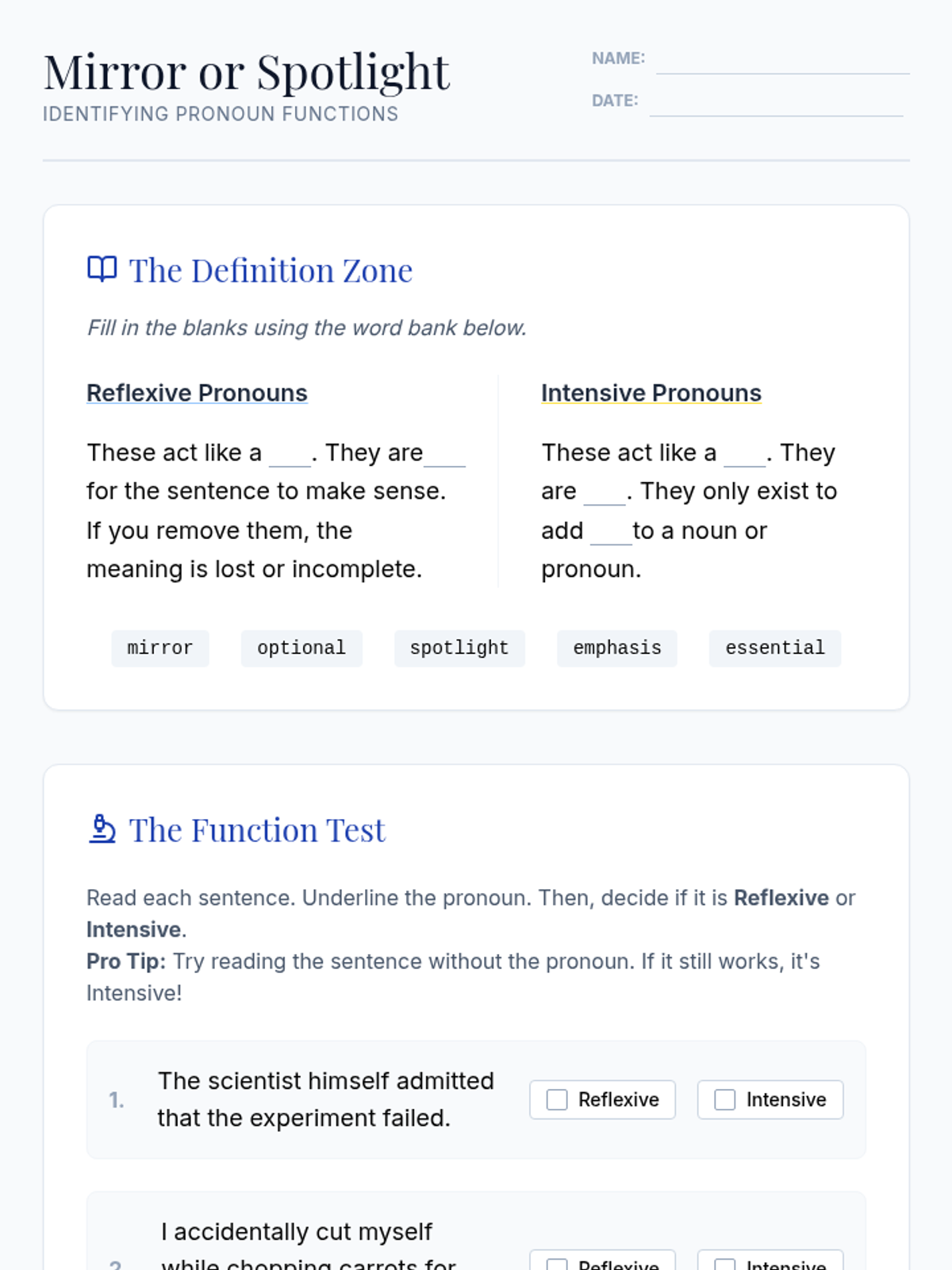Click the 'Mirror or Spotlight' page title
The width and height of the screenshot is (952, 1270).
coord(247,71)
